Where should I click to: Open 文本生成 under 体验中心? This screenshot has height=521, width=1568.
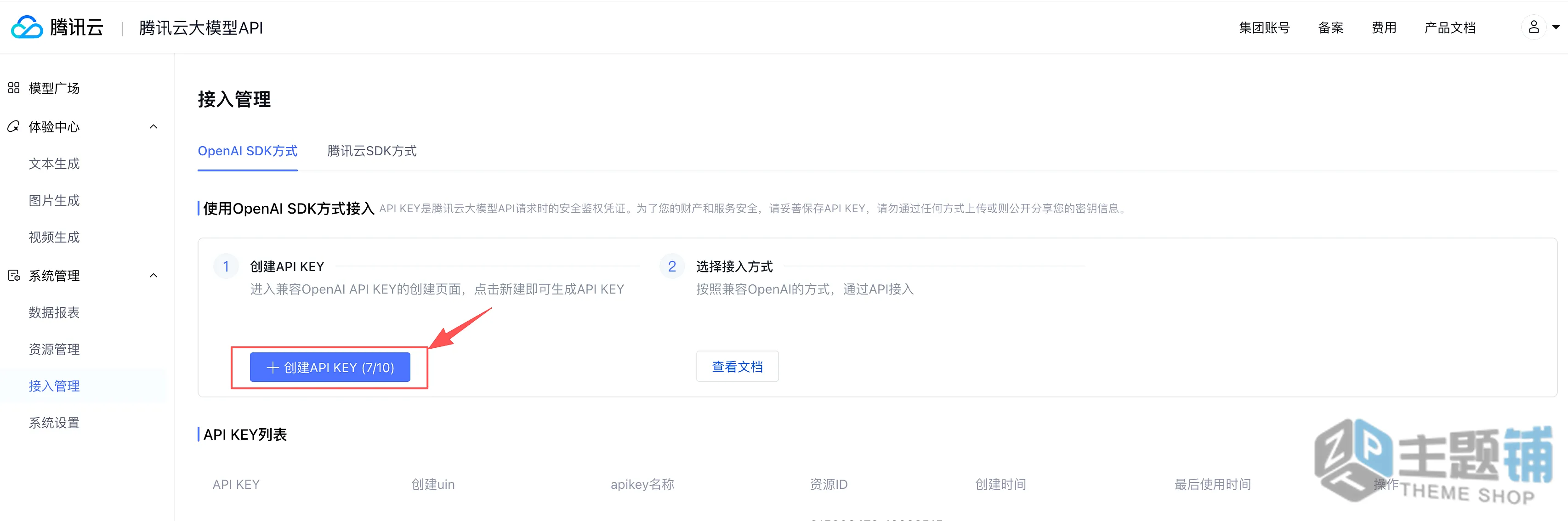54,164
